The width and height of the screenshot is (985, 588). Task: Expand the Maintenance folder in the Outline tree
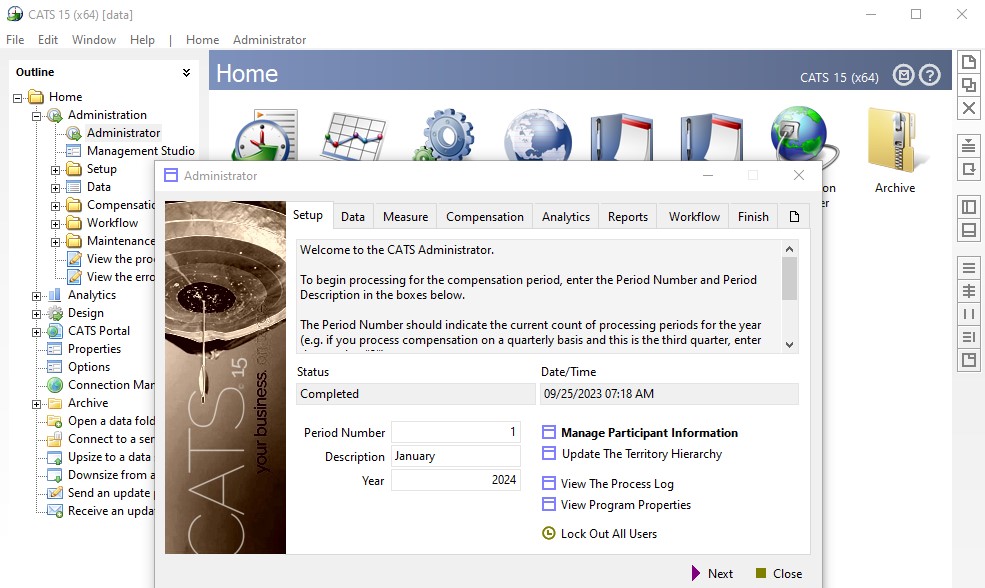[x=55, y=242]
